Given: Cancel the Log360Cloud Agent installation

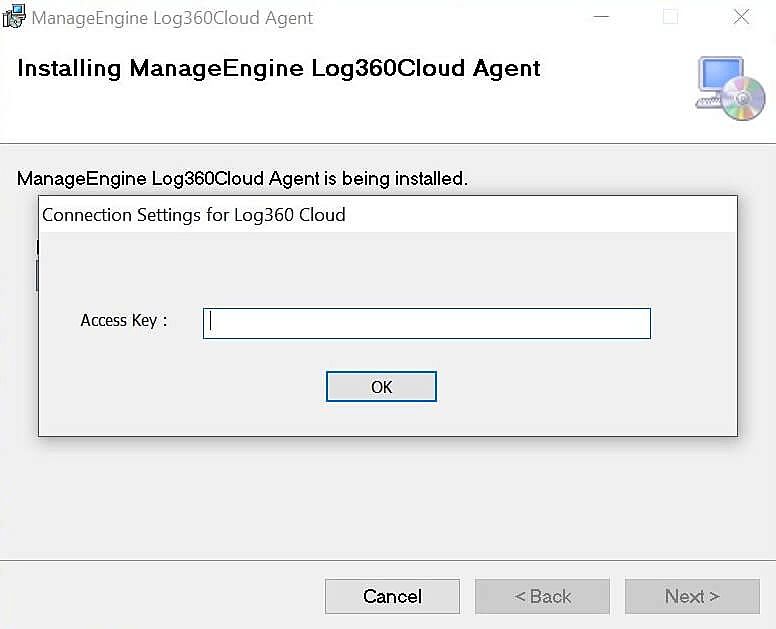Looking at the screenshot, I should pos(392,596).
